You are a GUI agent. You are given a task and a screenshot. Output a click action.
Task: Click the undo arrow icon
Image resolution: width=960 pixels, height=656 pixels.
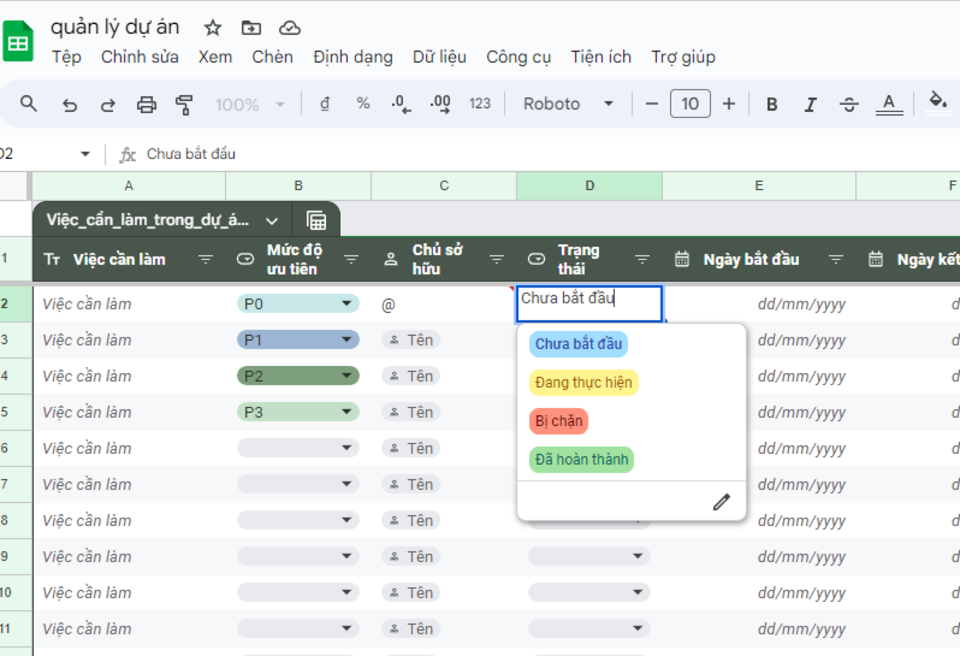69,104
